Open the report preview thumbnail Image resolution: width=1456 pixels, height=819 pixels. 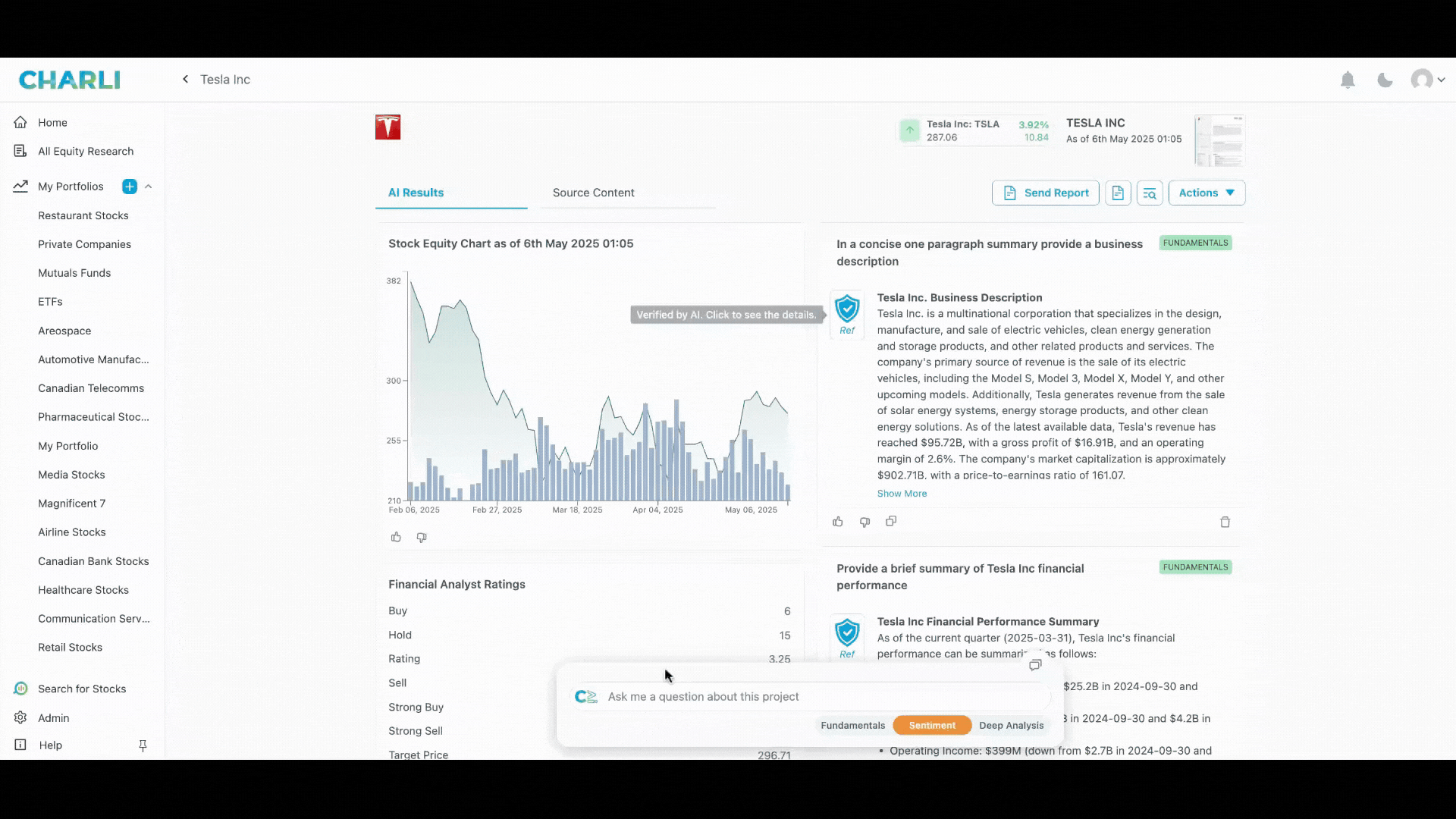[x=1219, y=141]
